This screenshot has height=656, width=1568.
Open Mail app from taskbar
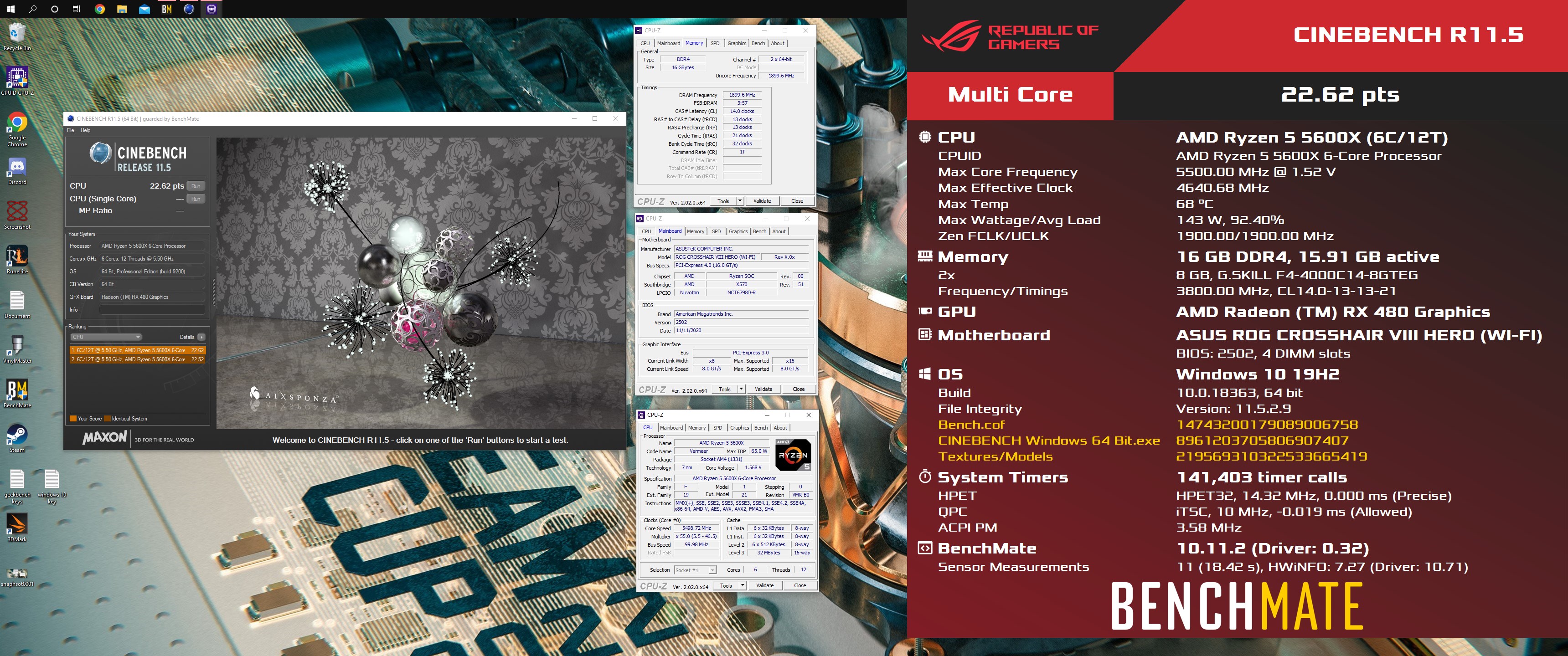click(144, 9)
